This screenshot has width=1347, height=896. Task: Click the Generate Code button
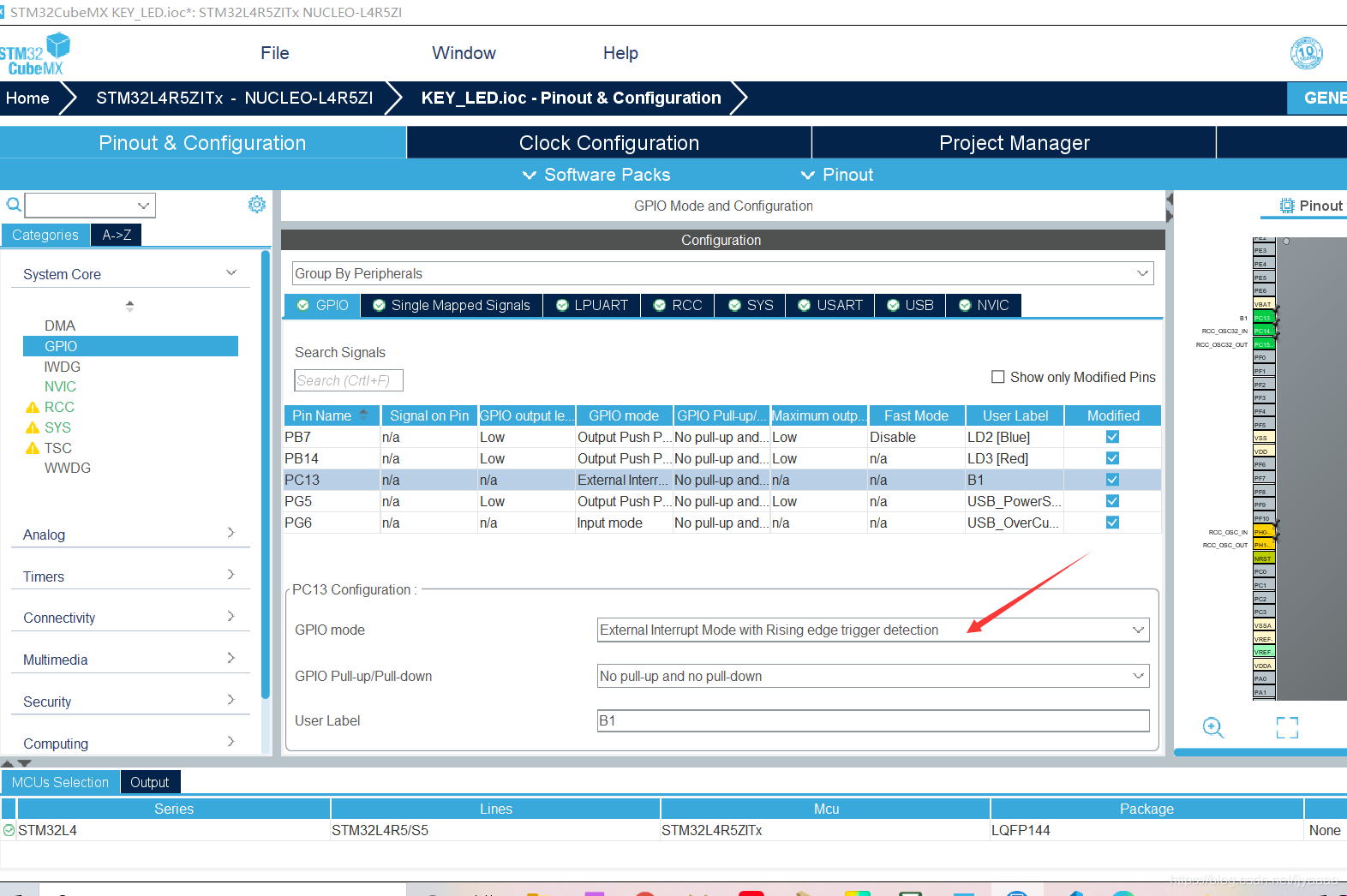[x=1318, y=98]
